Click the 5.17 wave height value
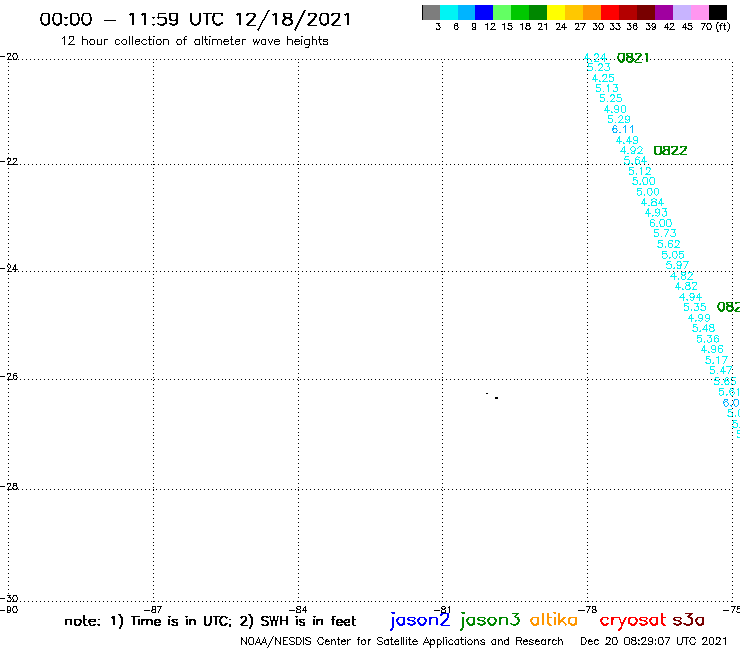This screenshot has width=740, height=650. (716, 360)
